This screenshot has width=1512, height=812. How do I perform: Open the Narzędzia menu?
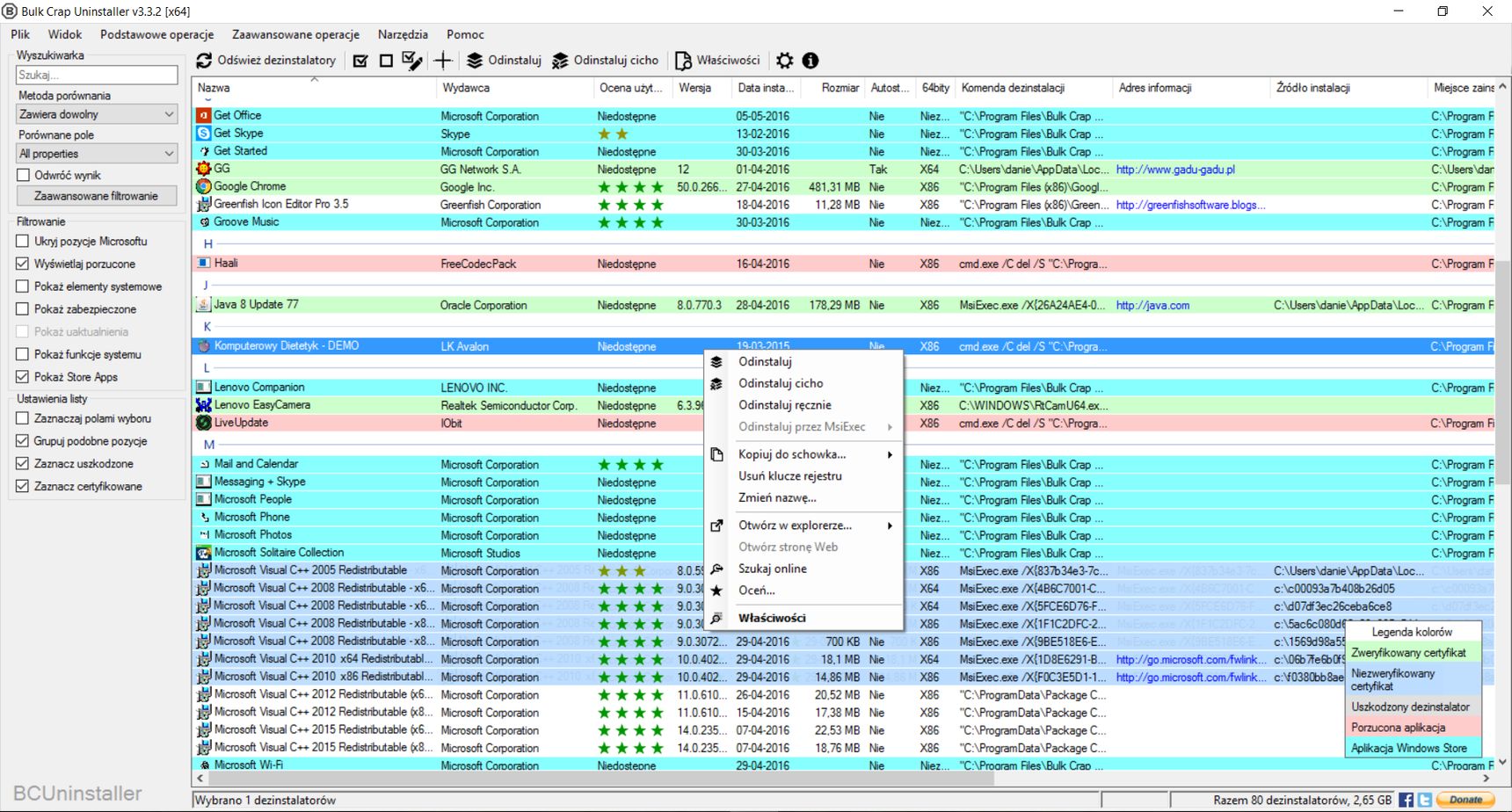403,34
